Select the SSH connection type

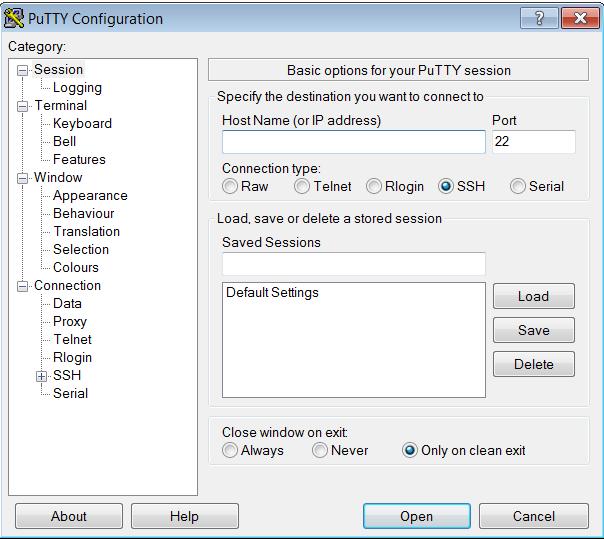coord(445,186)
